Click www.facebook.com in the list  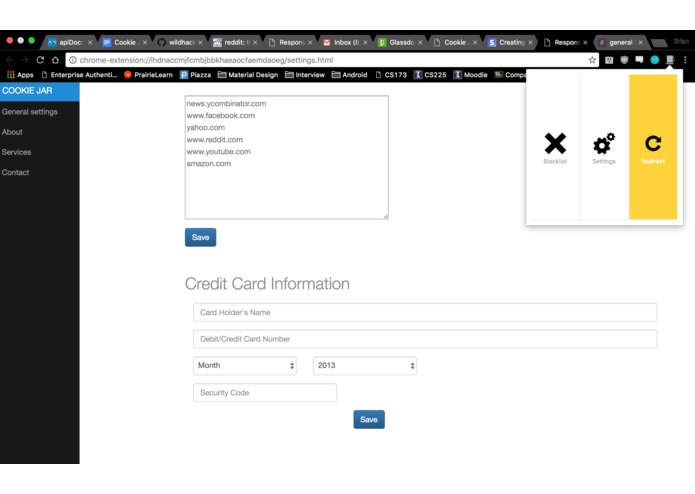point(220,116)
